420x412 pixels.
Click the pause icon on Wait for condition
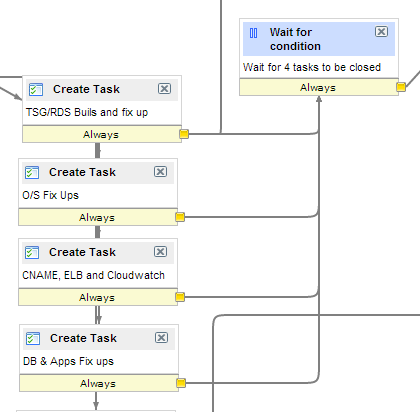pyautogui.click(x=253, y=33)
